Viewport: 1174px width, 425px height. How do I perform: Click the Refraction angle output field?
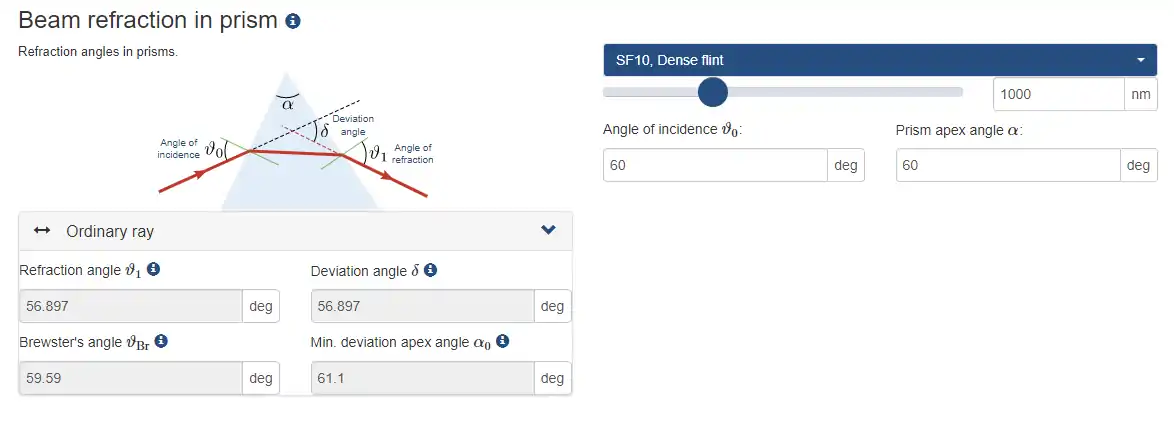[x=131, y=306]
